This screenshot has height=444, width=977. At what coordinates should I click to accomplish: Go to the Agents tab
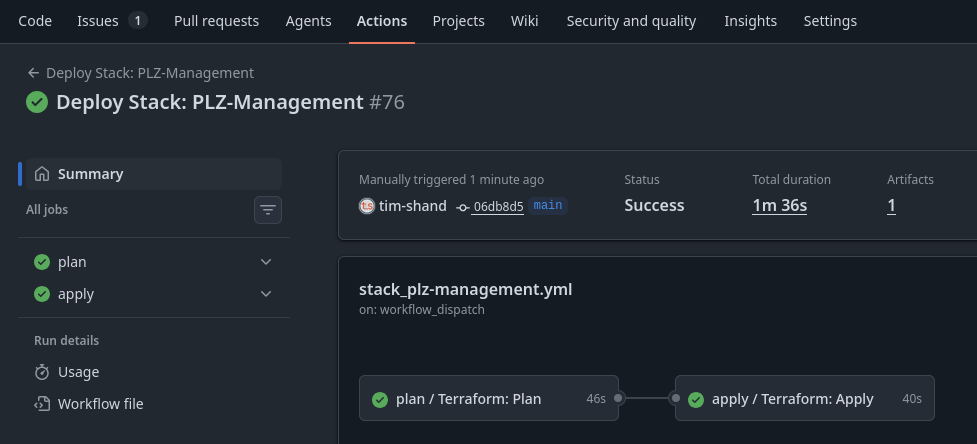click(x=308, y=21)
